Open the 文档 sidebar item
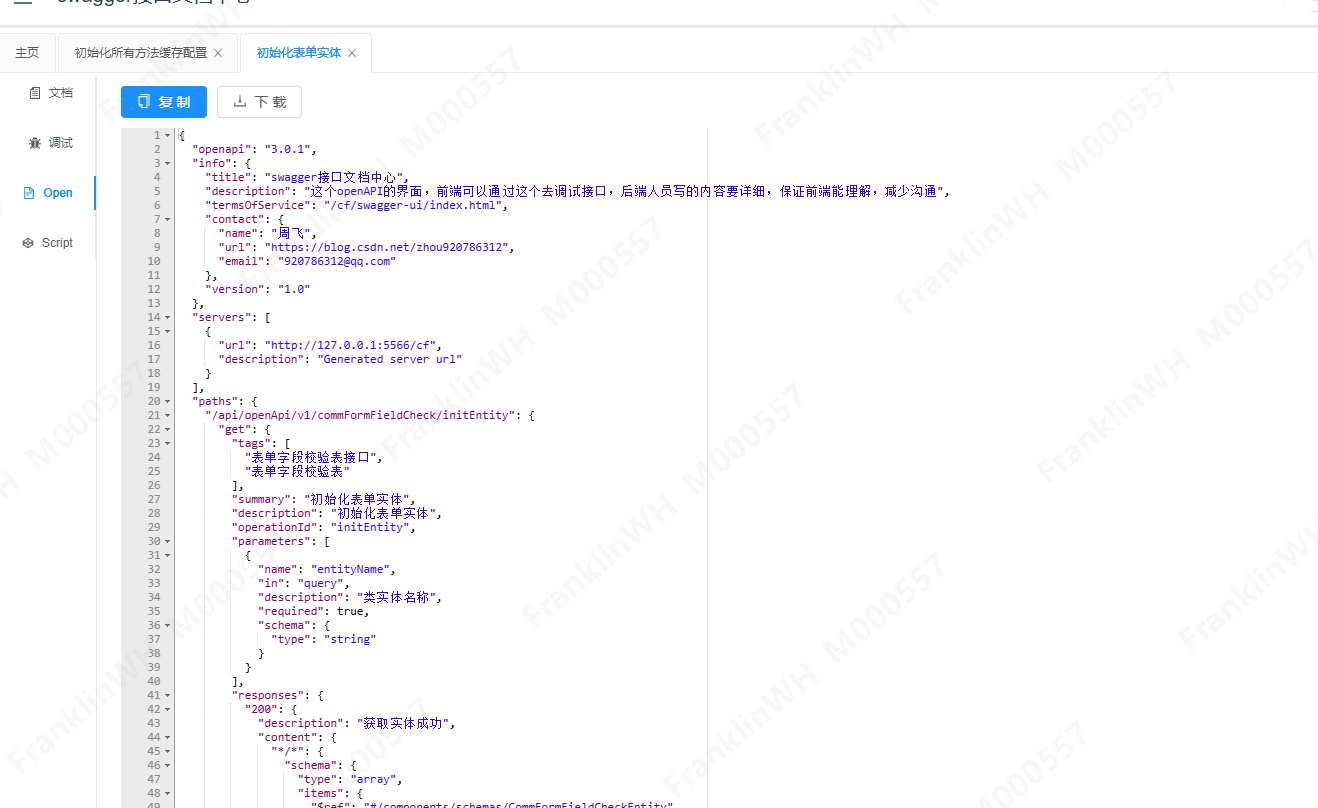The height and width of the screenshot is (808, 1318). point(48,93)
